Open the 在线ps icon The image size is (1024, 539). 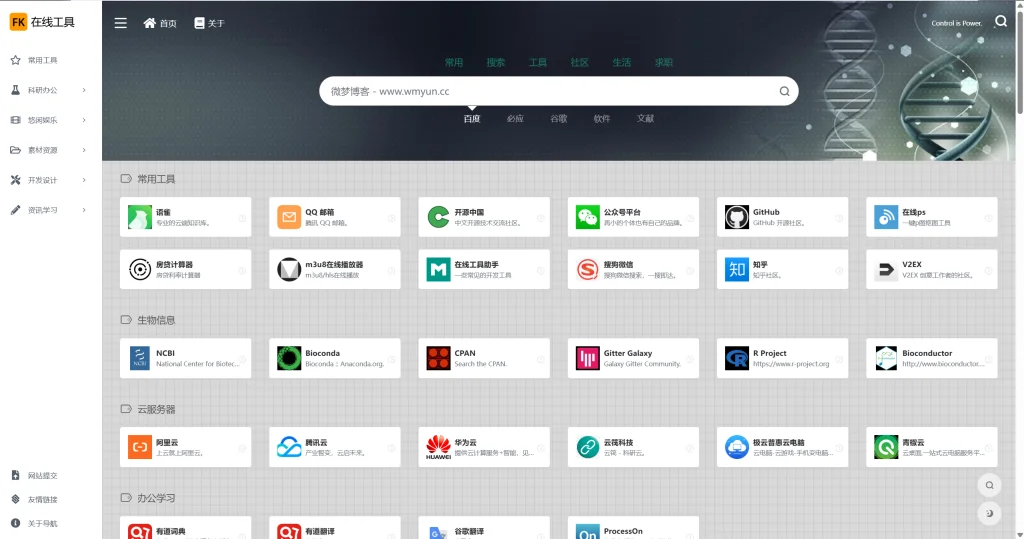[x=886, y=217]
